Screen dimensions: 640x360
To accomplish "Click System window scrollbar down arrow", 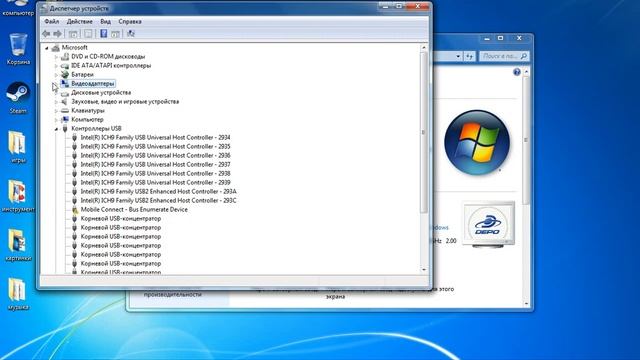I will [x=526, y=303].
